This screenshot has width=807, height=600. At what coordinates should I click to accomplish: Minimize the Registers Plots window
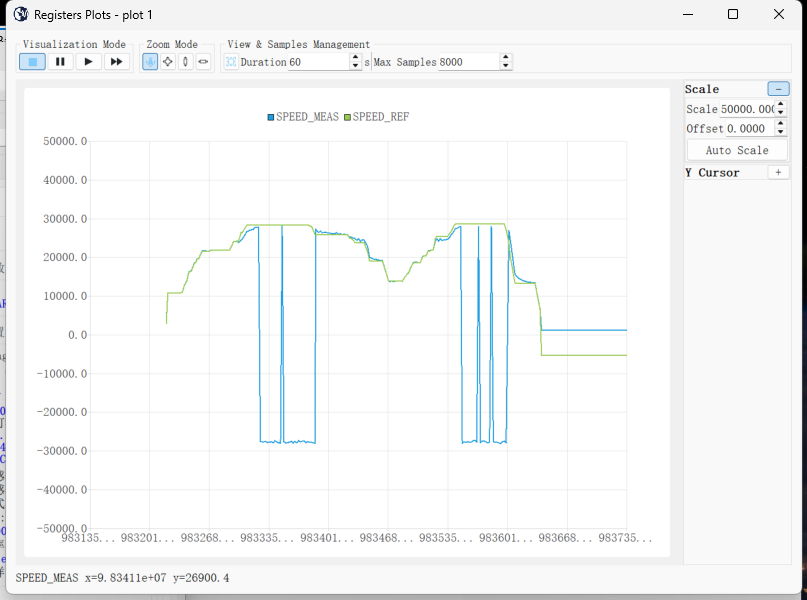click(x=688, y=14)
